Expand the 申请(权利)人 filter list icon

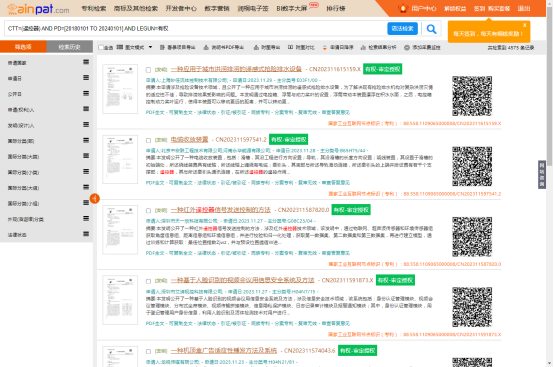tap(86, 109)
